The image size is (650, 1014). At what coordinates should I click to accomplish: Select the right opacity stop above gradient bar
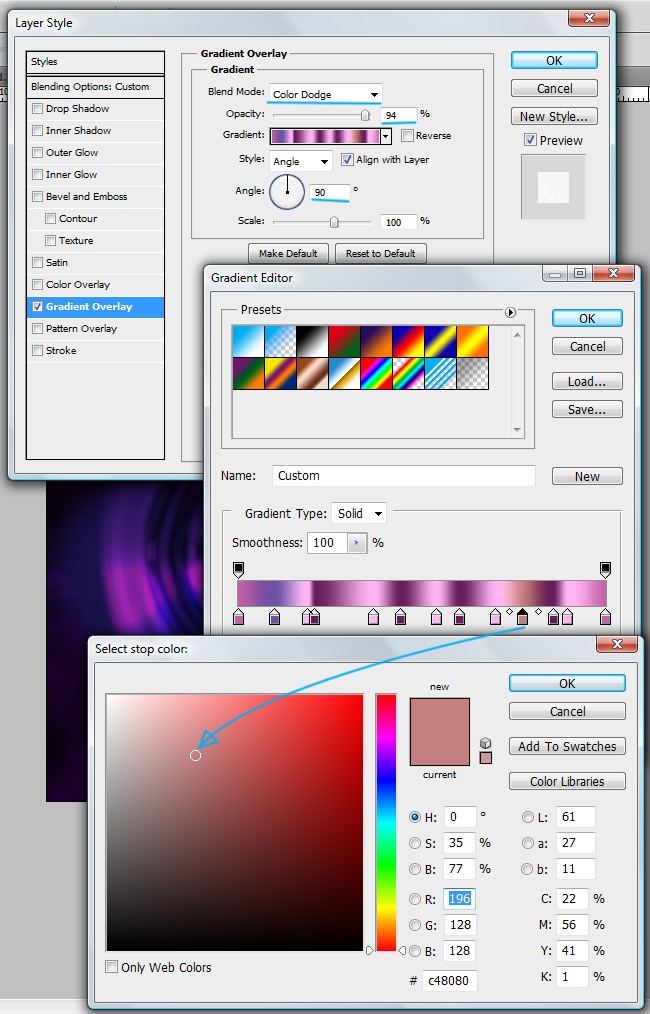605,569
